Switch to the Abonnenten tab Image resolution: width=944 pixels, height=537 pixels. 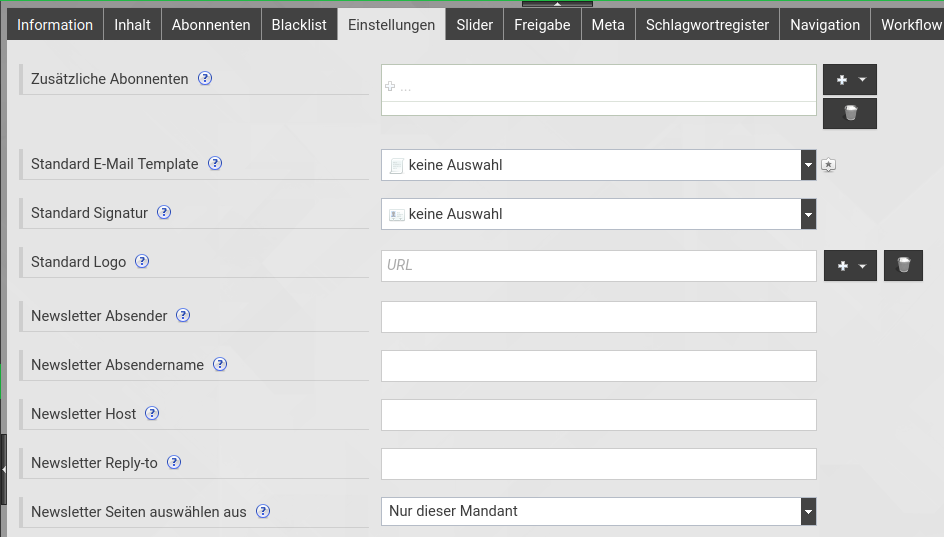(211, 25)
